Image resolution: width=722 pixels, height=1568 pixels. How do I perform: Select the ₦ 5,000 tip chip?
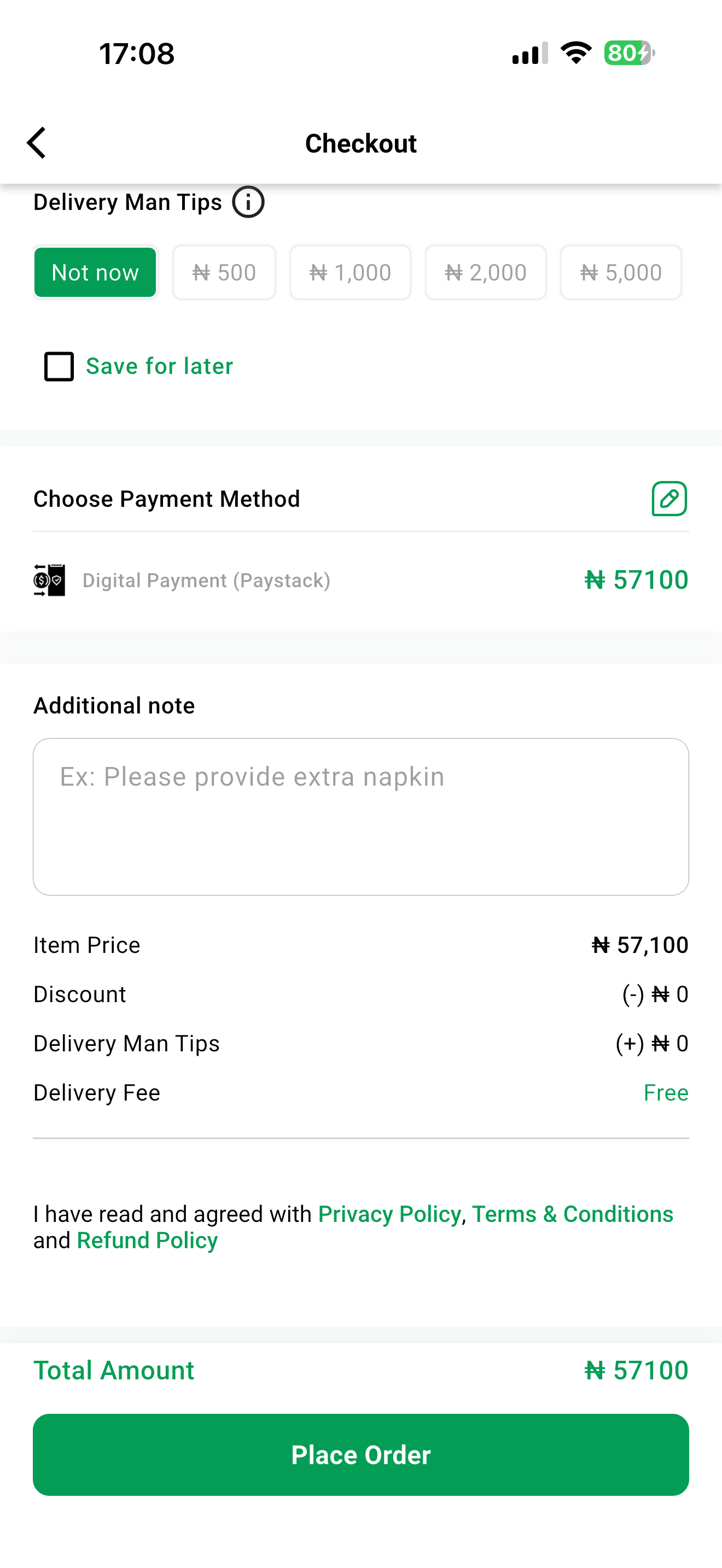pos(621,272)
